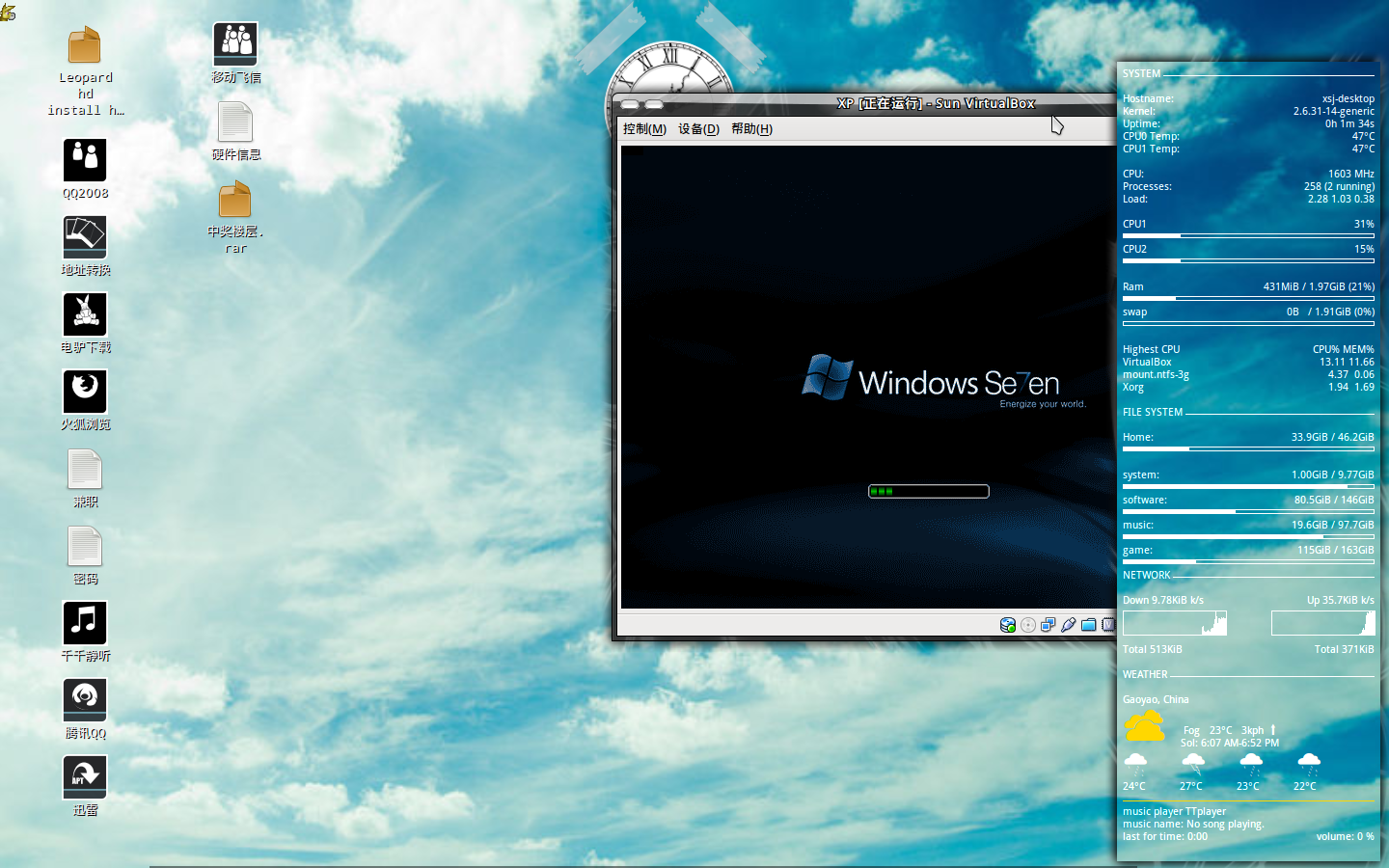
Task: Click the Windows Seven boot progress bar
Action: 929,492
